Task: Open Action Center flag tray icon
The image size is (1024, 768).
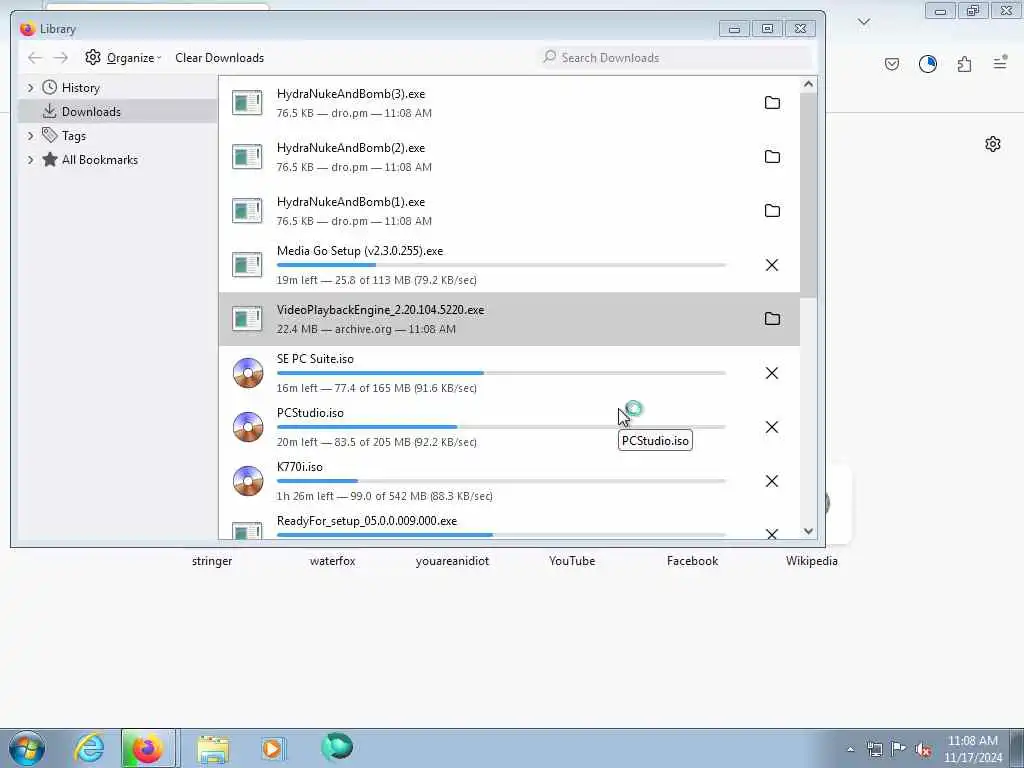Action: (x=899, y=749)
